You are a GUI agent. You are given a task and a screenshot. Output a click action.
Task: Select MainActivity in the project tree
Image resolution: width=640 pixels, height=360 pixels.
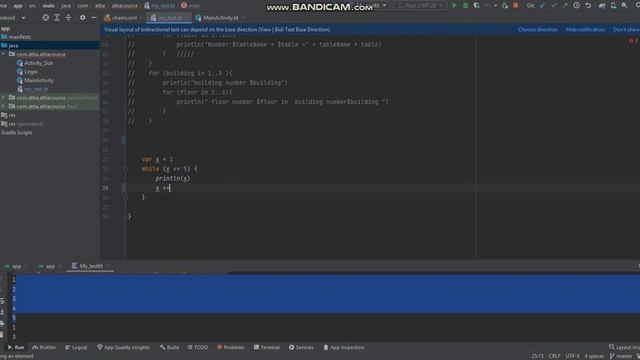[35, 80]
